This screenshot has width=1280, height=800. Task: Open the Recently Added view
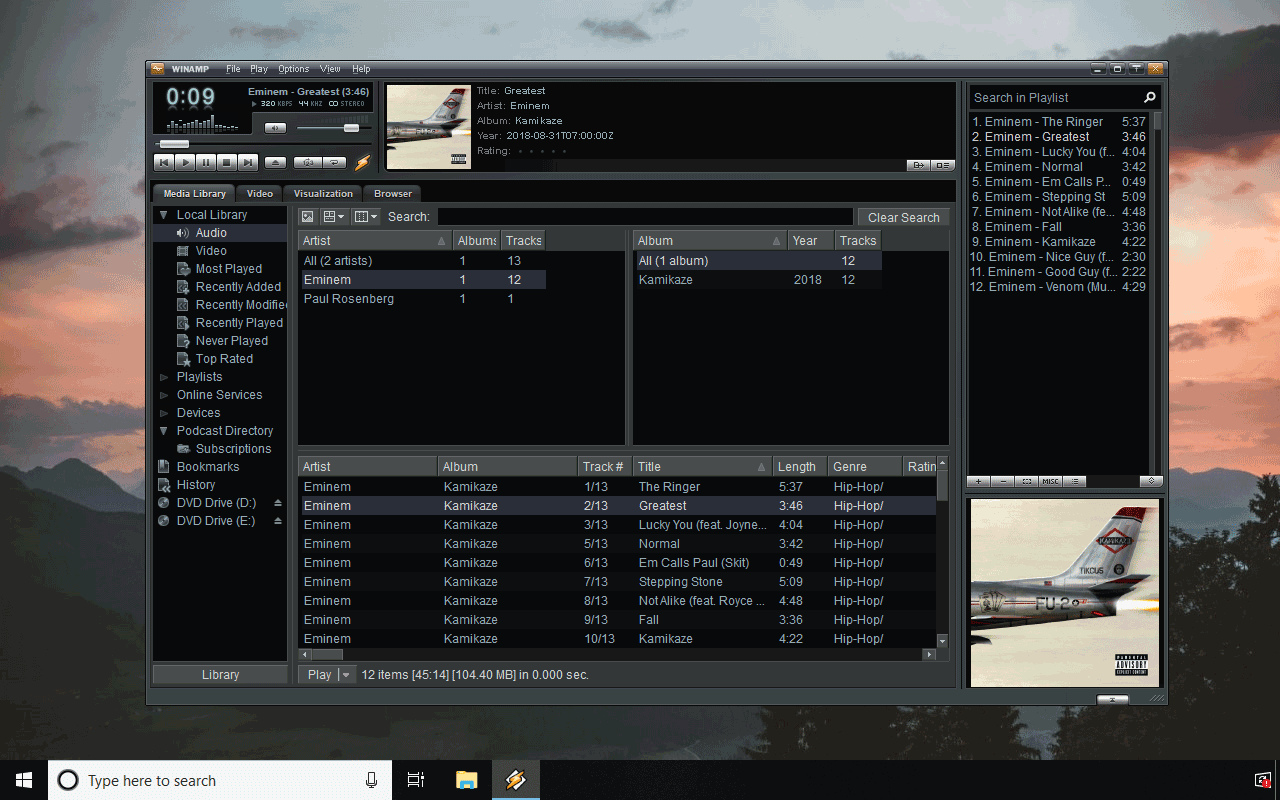238,287
